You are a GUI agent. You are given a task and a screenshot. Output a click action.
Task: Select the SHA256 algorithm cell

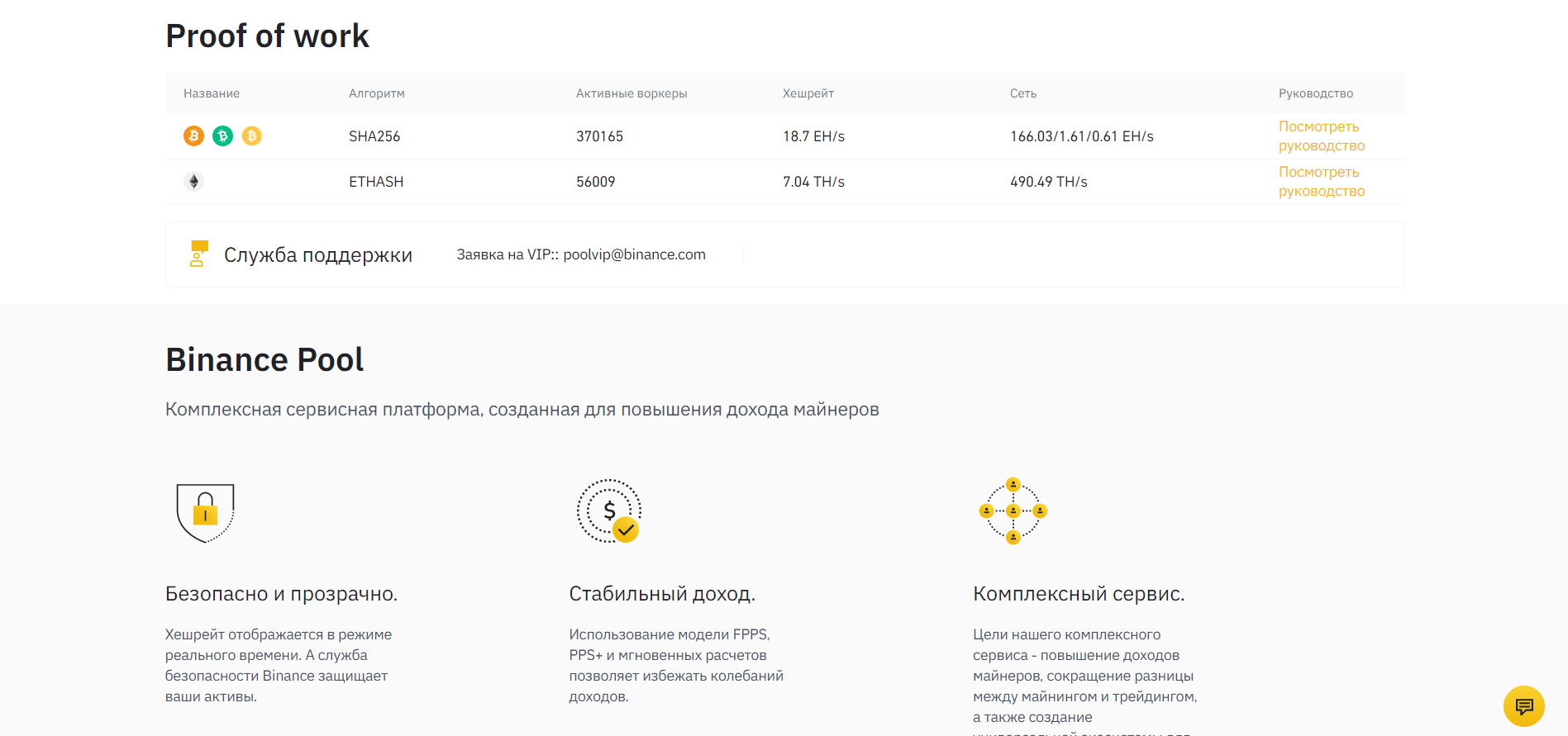point(374,136)
